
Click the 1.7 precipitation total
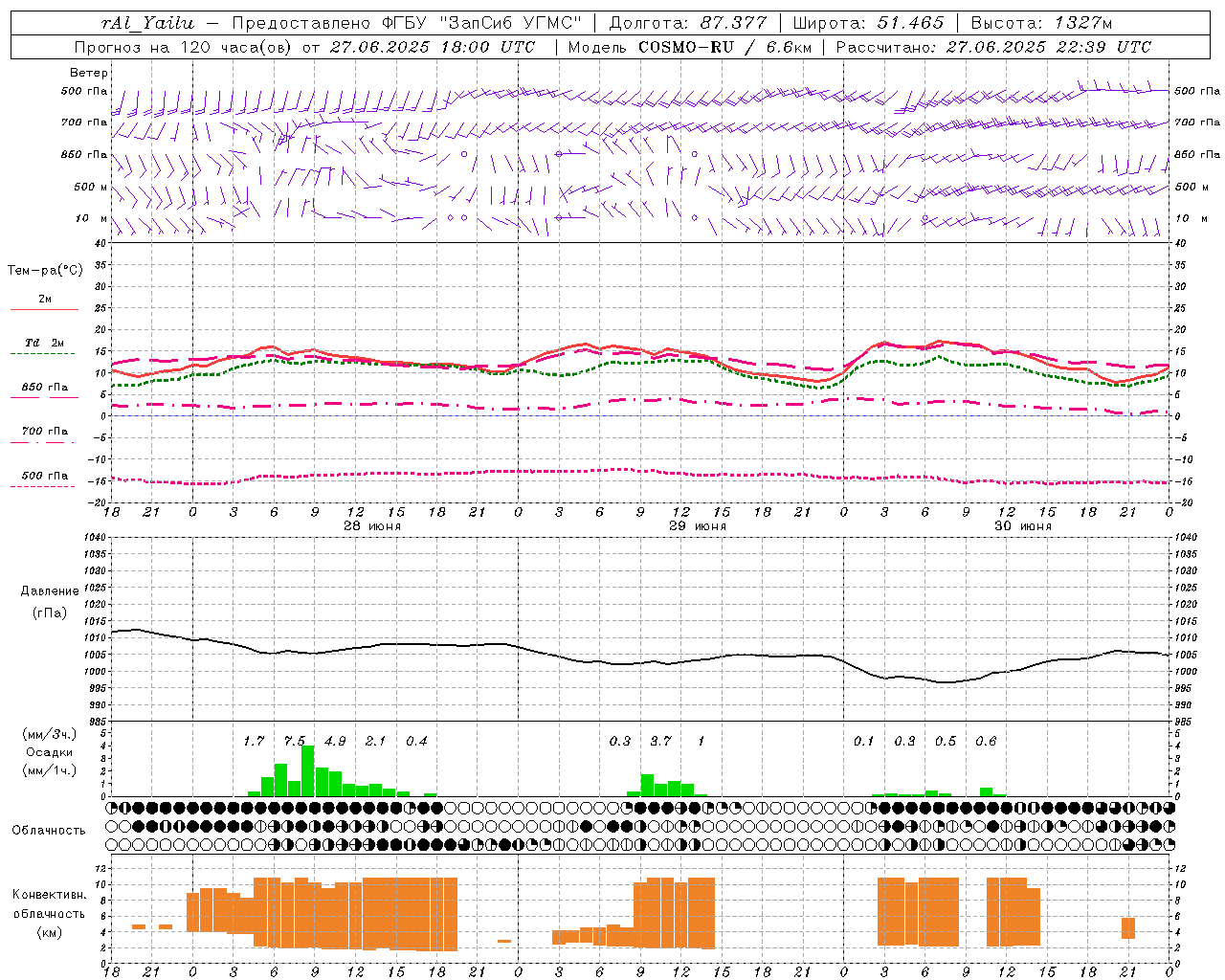pyautogui.click(x=254, y=741)
